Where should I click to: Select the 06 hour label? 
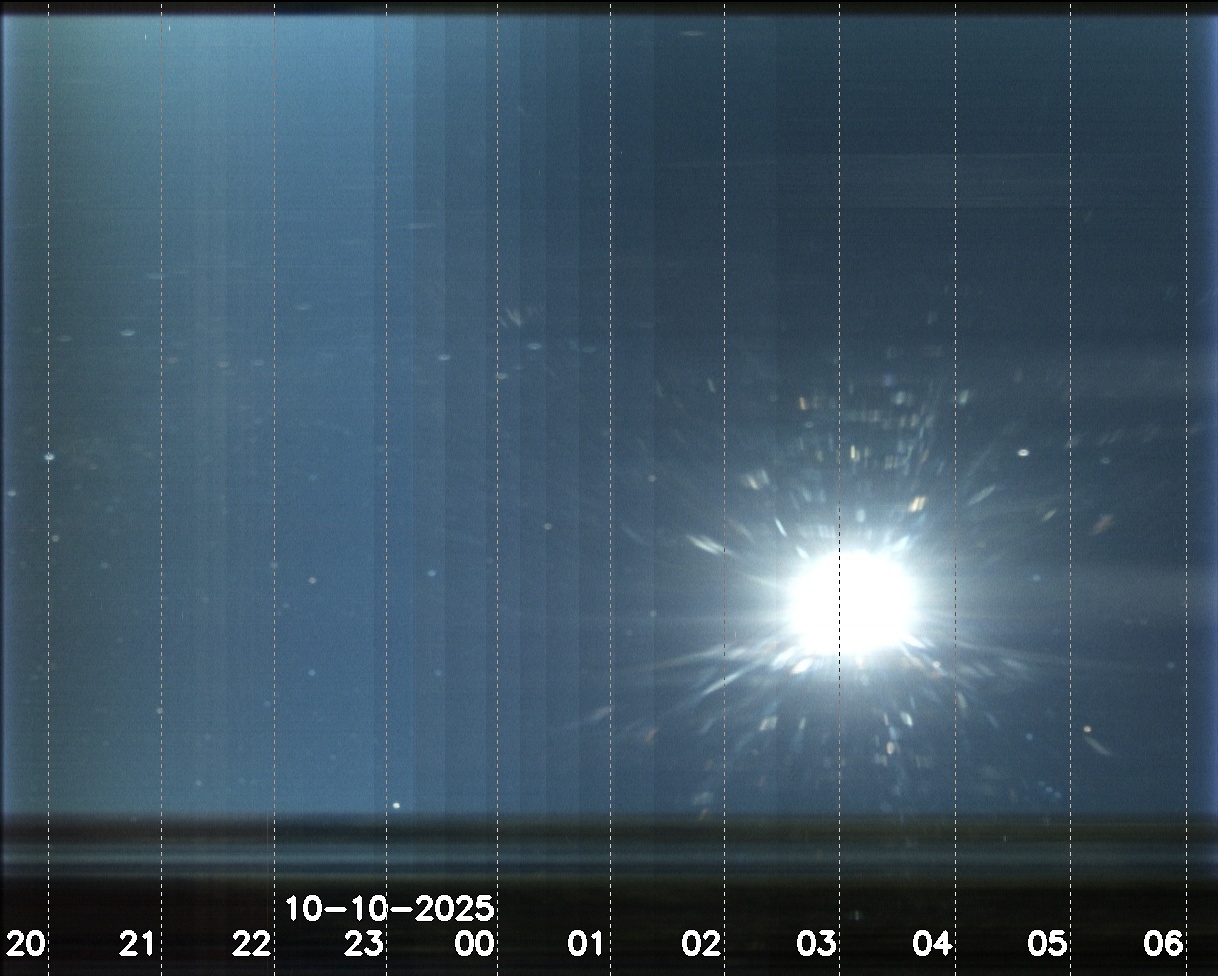[1162, 943]
